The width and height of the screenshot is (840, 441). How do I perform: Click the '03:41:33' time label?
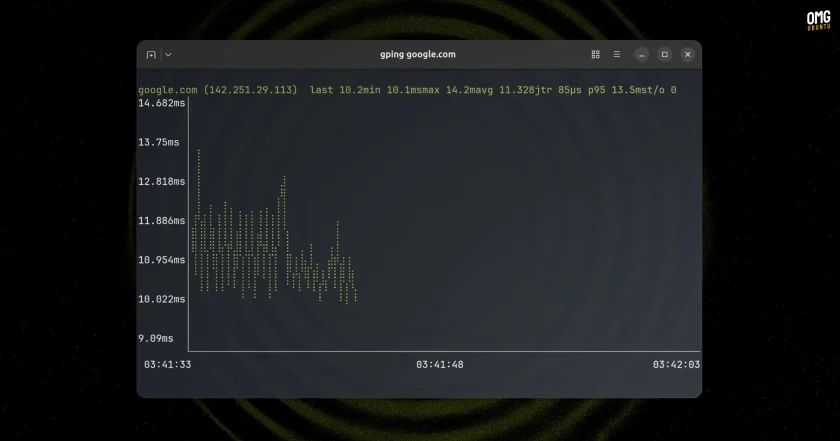coord(168,364)
